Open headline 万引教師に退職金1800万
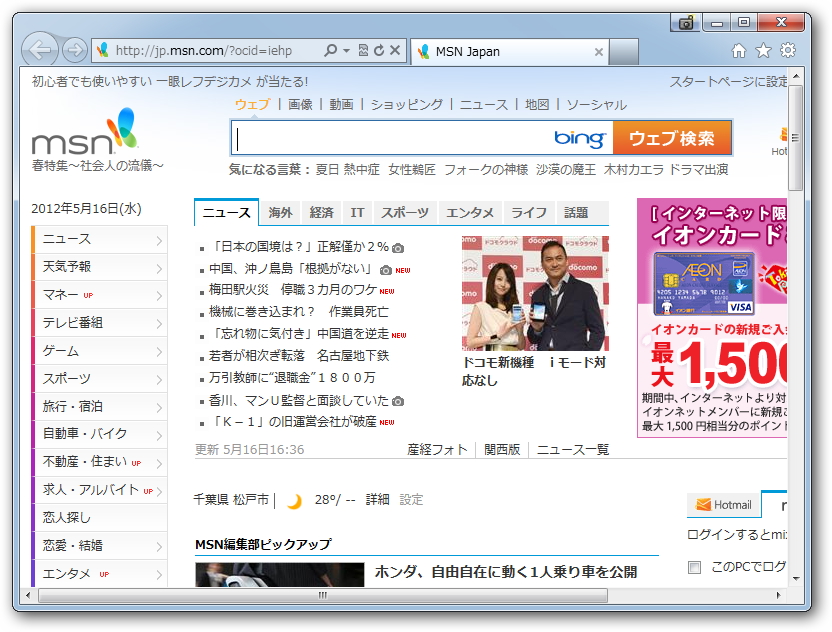832x632 pixels. pos(292,377)
